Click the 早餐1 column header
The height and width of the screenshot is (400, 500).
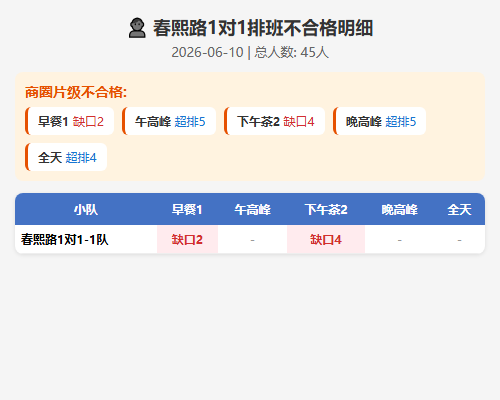click(187, 210)
